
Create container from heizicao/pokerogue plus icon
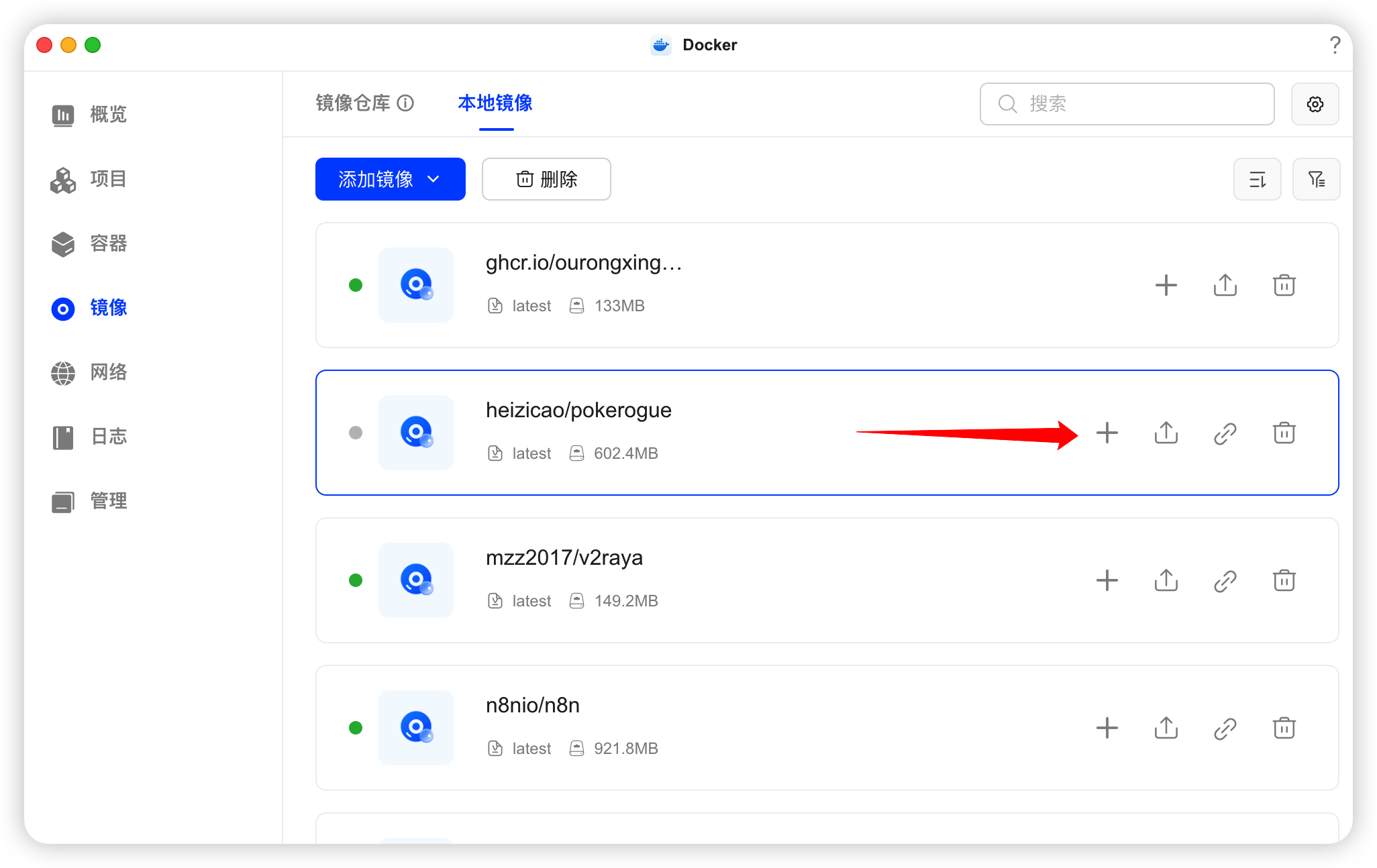pyautogui.click(x=1107, y=433)
